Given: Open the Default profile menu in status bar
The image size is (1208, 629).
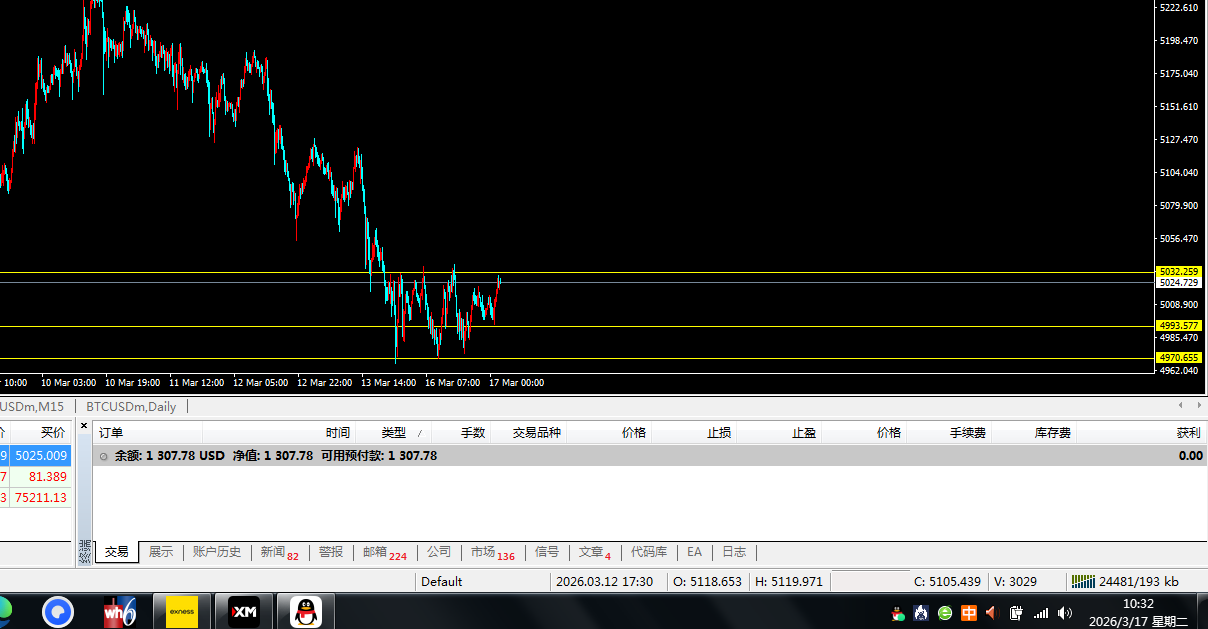Looking at the screenshot, I should tap(441, 581).
